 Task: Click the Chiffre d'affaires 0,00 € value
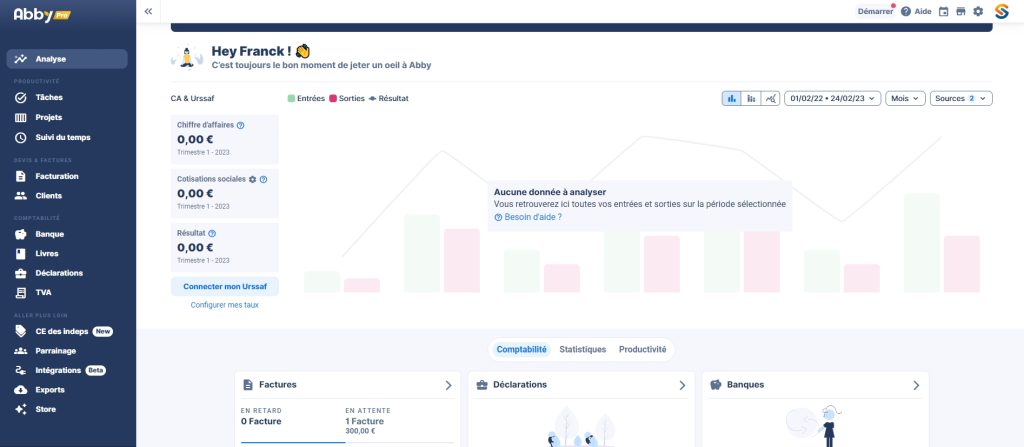pos(195,139)
